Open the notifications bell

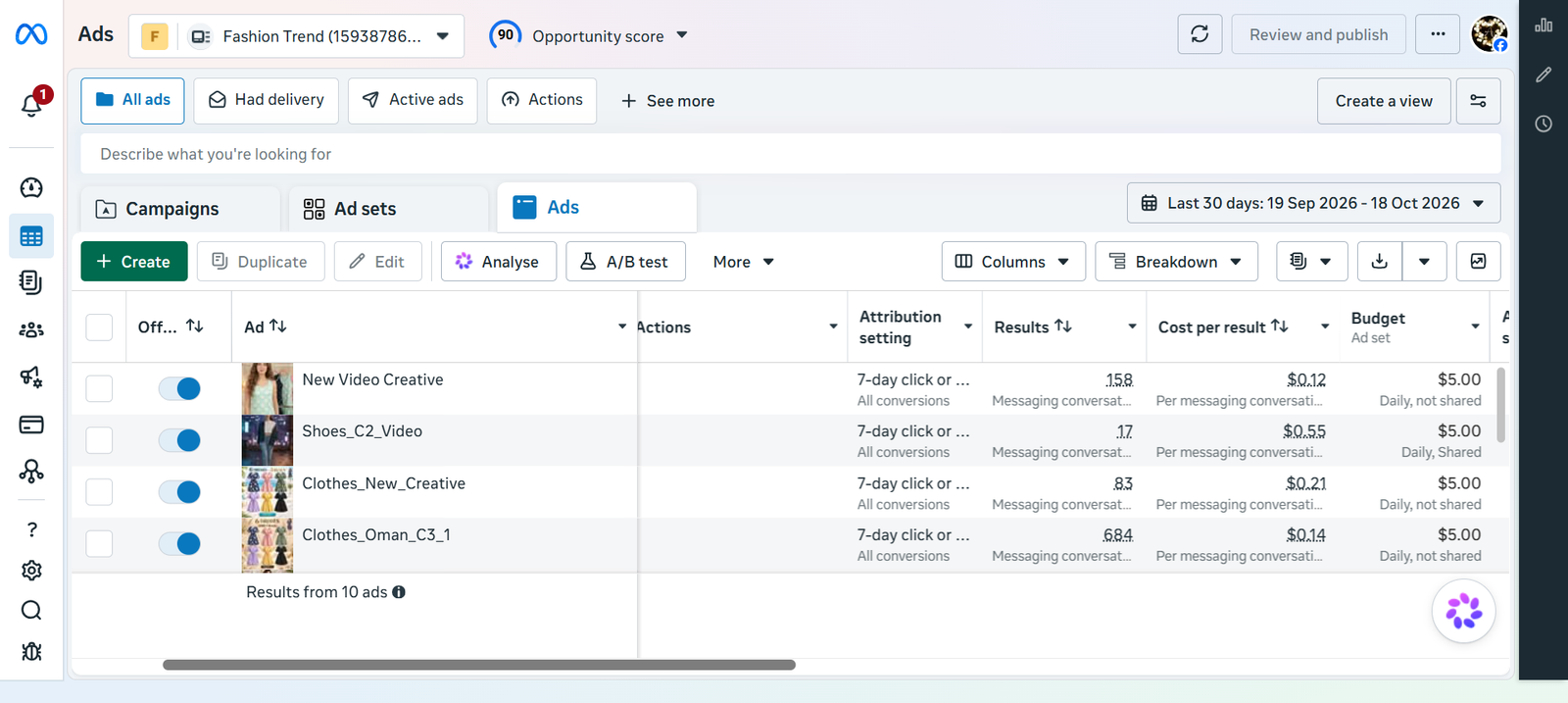[x=31, y=105]
